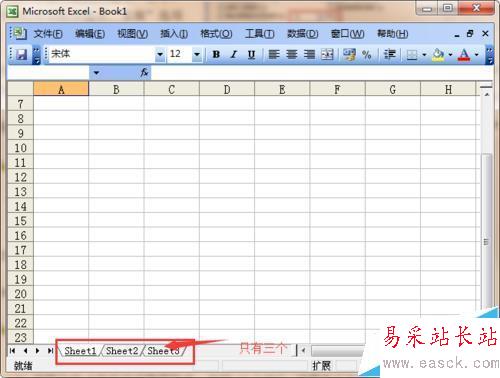The height and width of the screenshot is (378, 500).
Task: Click the Excel document icon in menu bar
Action: click(20, 33)
